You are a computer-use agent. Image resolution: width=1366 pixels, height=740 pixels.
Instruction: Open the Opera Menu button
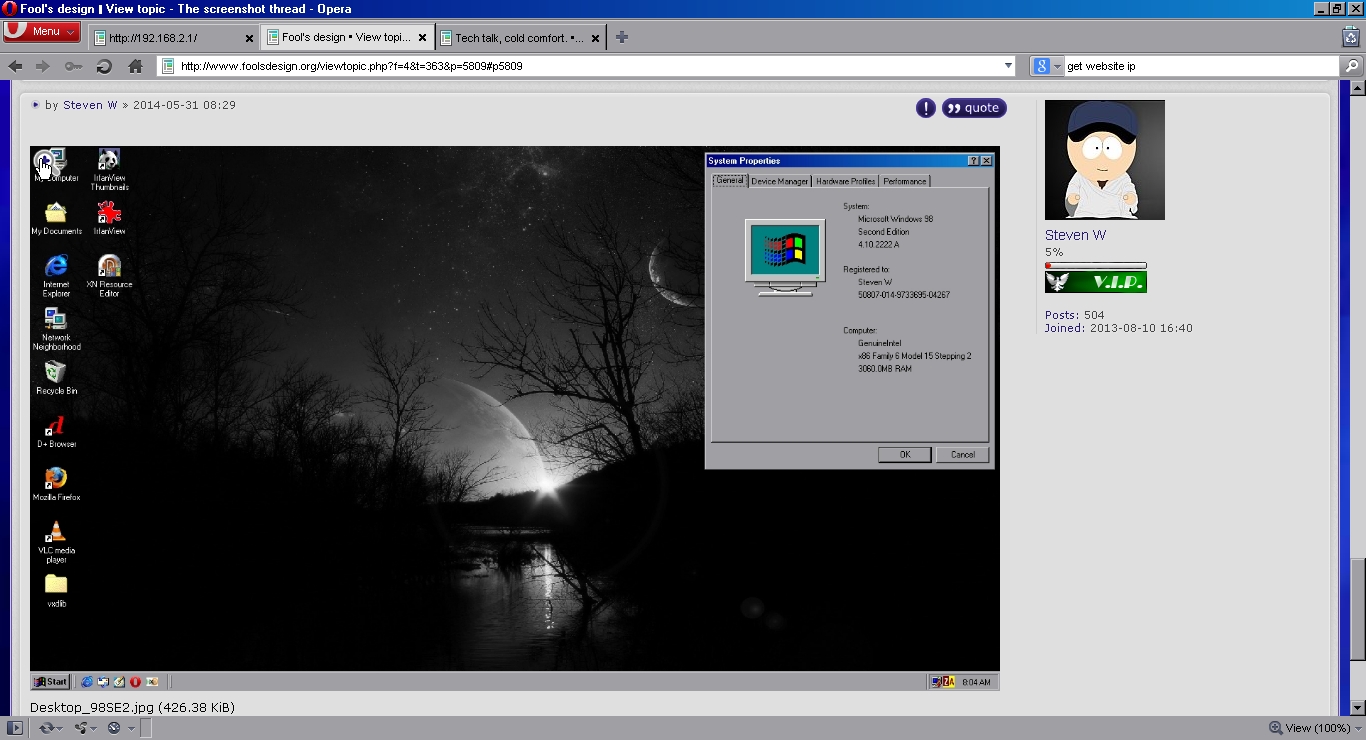coord(41,31)
